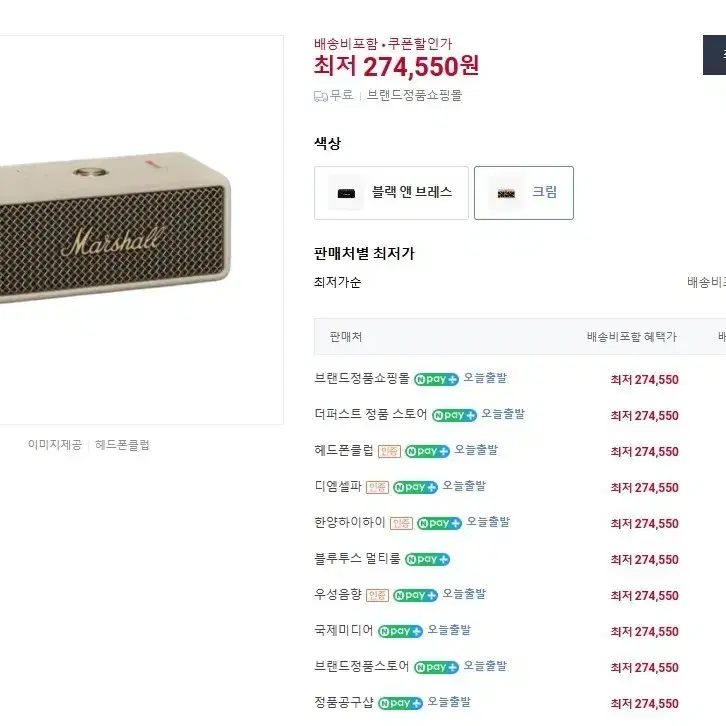This screenshot has height=726, width=726.
Task: Click Npay+ badge beside 블루투스 멀티룸
Action: pos(427,559)
